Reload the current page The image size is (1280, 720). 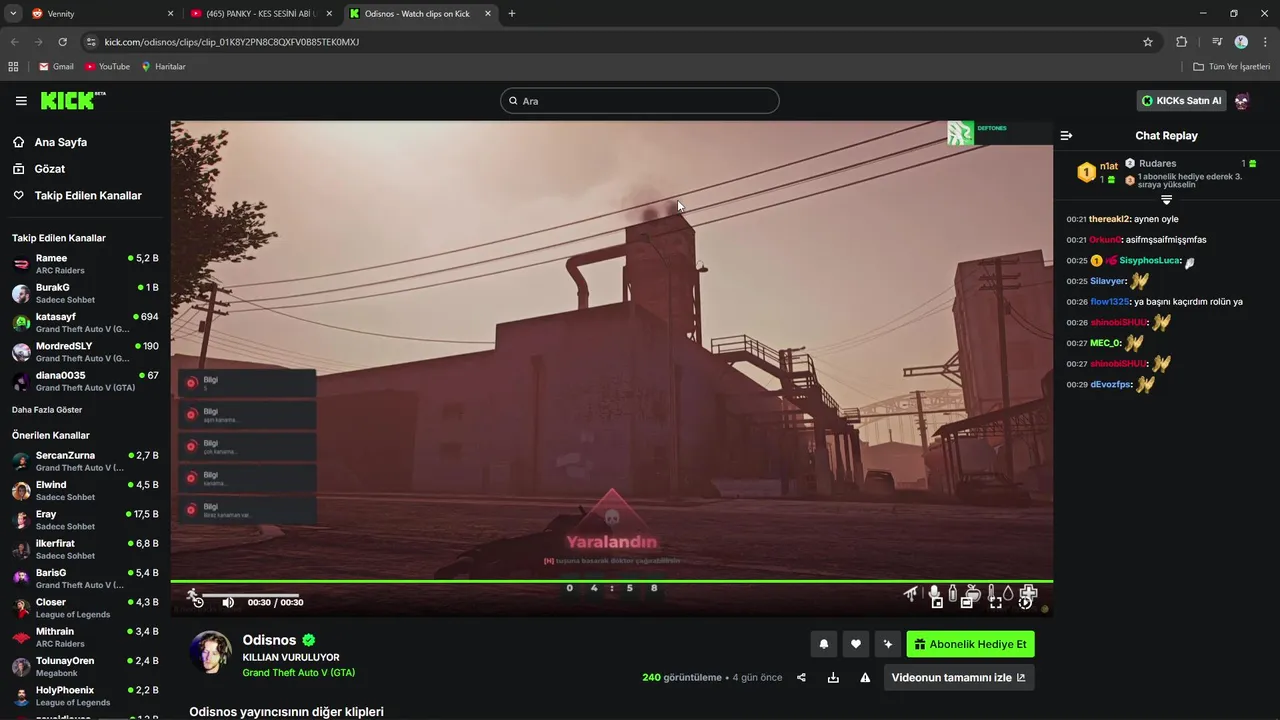click(62, 42)
